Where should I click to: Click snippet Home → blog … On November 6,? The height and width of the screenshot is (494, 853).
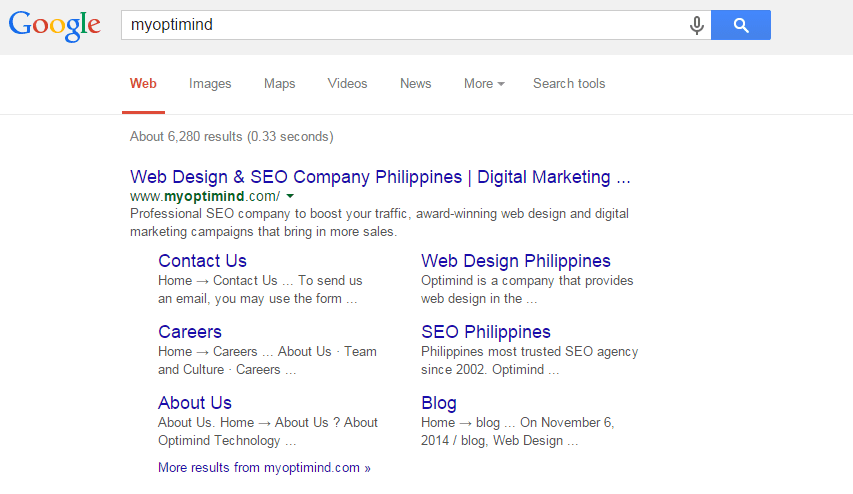[517, 431]
